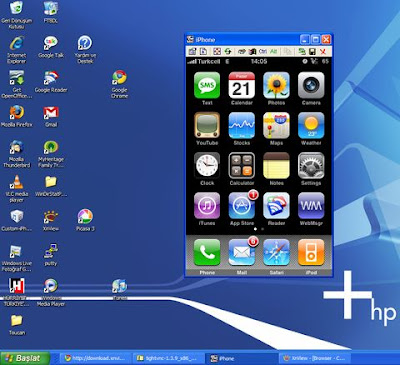Select the Hürriyet Türkiye desktop shortcut
Screen dimensions: 400x365
coord(16,293)
